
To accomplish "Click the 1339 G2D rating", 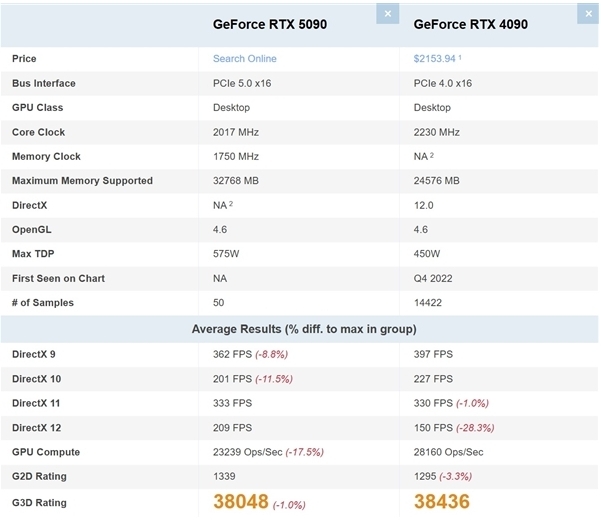I will click(x=224, y=476).
